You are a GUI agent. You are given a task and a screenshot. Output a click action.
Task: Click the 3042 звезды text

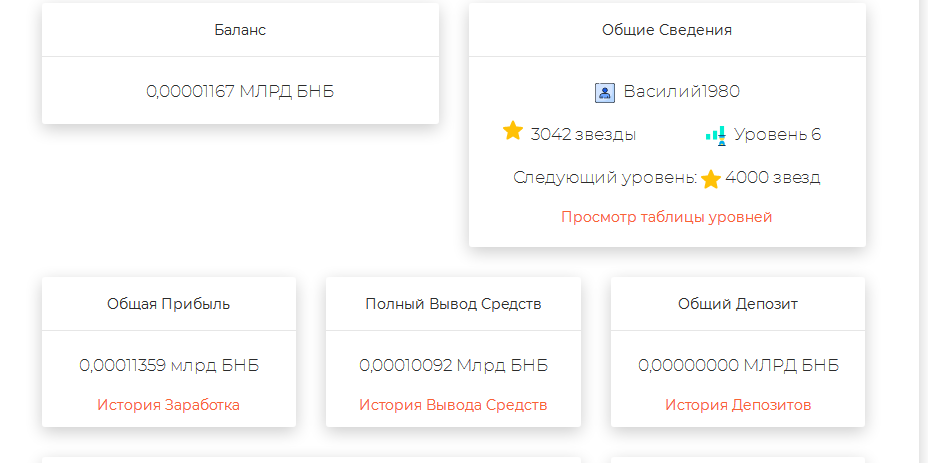point(583,135)
